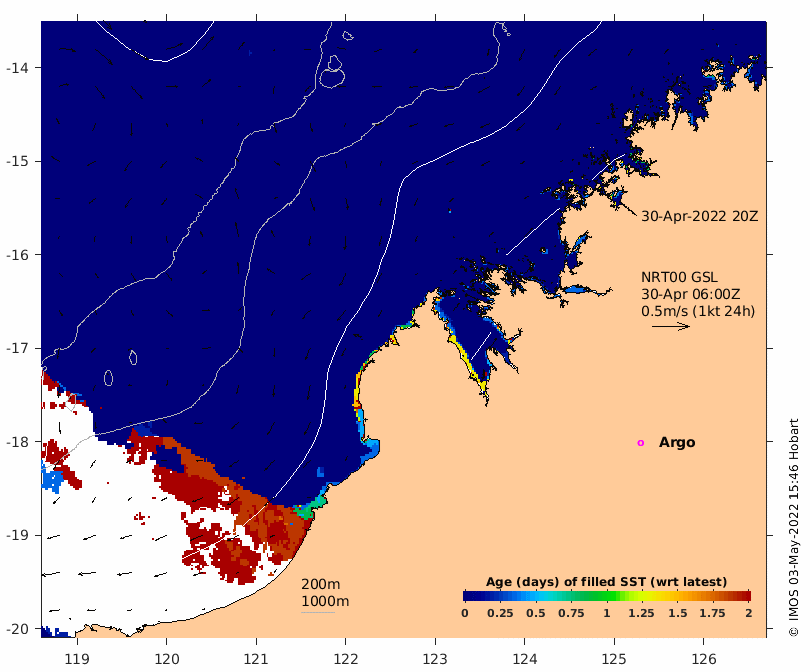Viewport: 810px width, 672px height.
Task: Click the latitude axis label '-20'
Action: 17,629
